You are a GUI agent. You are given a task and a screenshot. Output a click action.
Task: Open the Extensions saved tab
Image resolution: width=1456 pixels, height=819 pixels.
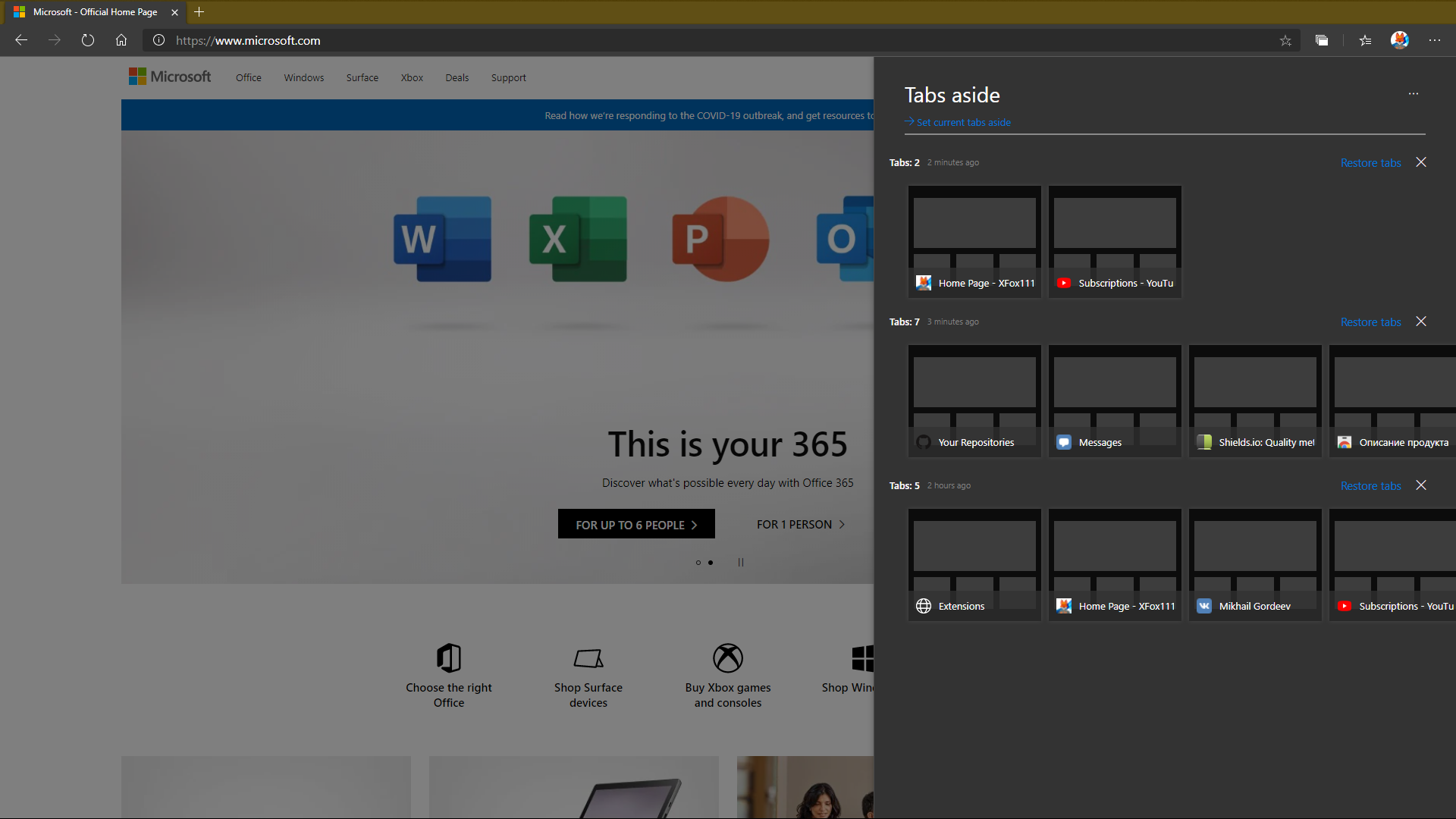[974, 565]
